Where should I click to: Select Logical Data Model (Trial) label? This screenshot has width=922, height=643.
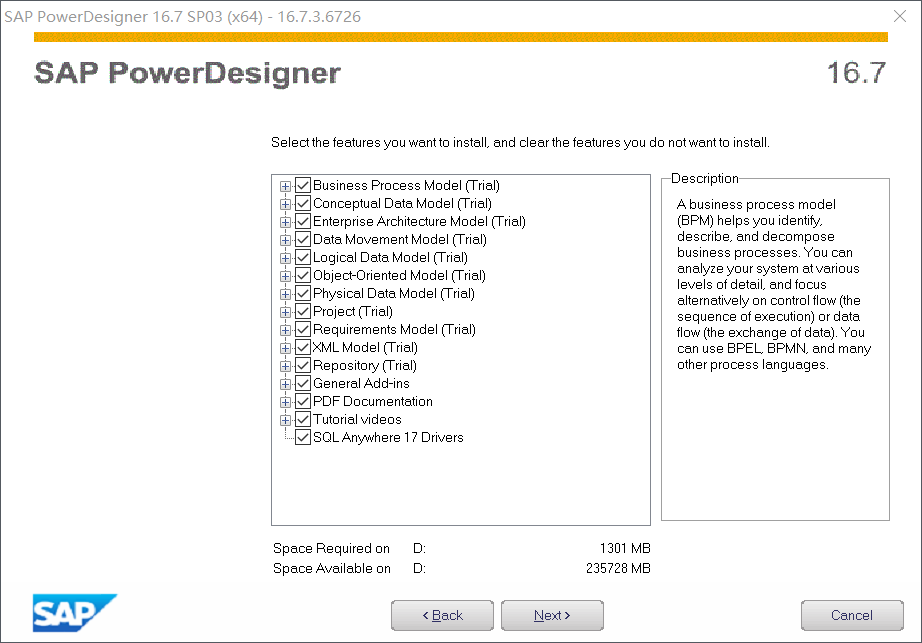click(x=390, y=257)
